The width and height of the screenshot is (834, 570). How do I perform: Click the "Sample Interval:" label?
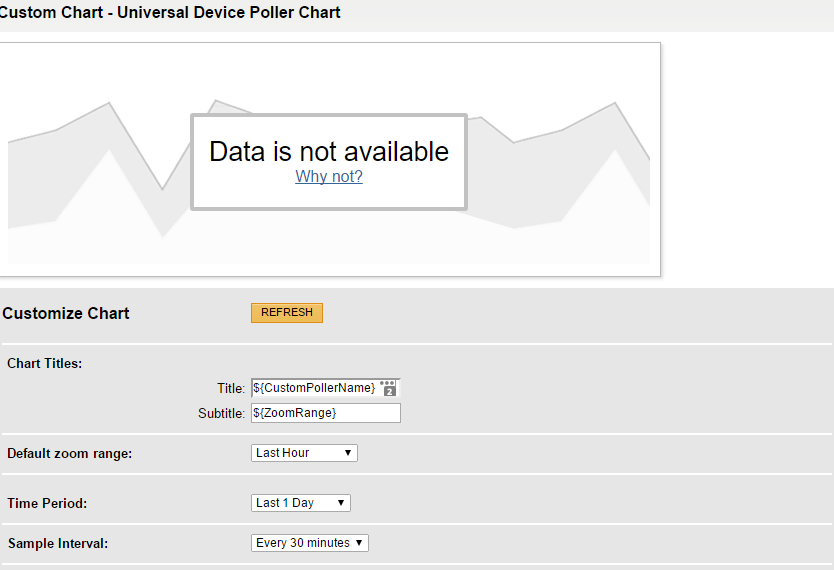tap(58, 543)
